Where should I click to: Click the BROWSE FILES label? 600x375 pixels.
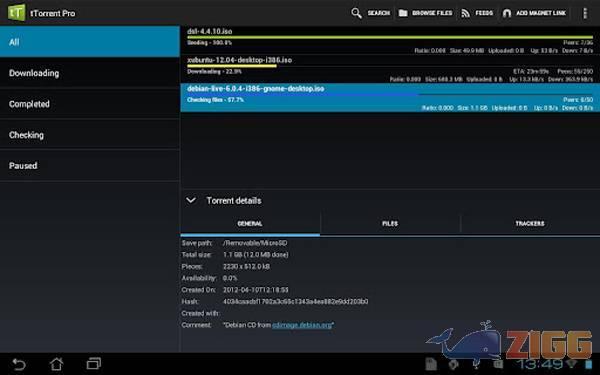432,13
